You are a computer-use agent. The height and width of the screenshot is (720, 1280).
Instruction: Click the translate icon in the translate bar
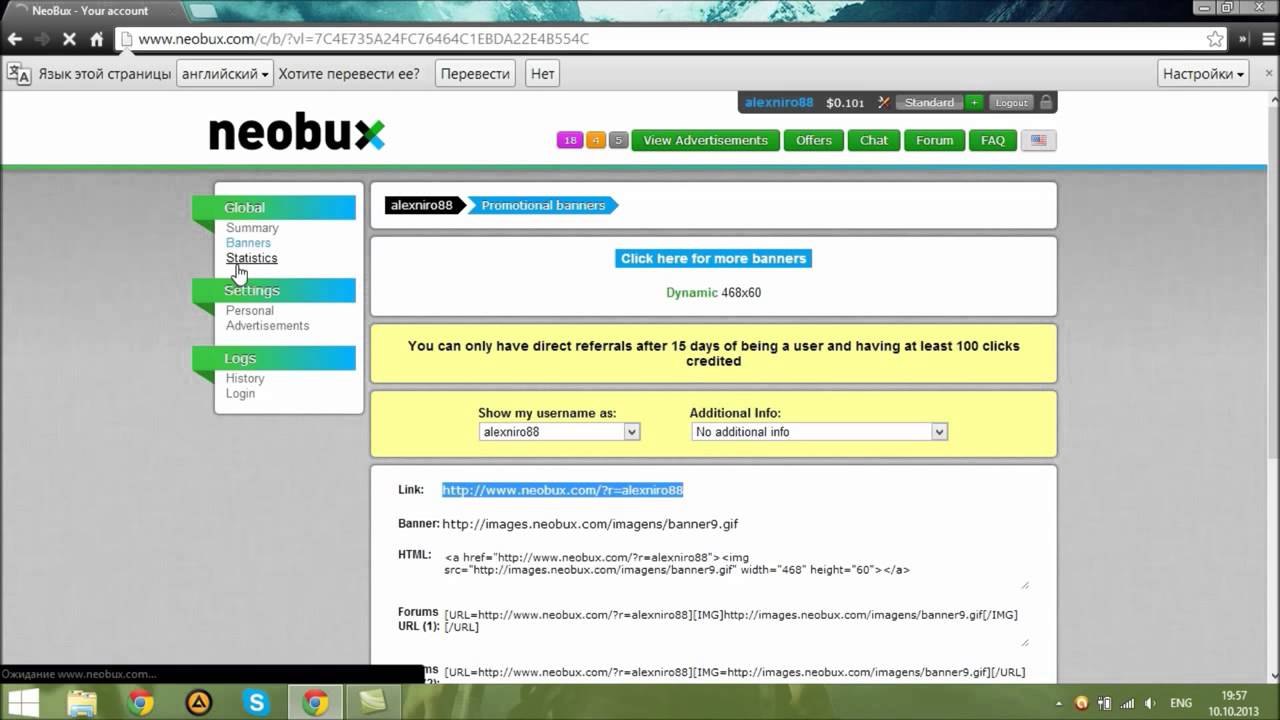click(x=20, y=74)
